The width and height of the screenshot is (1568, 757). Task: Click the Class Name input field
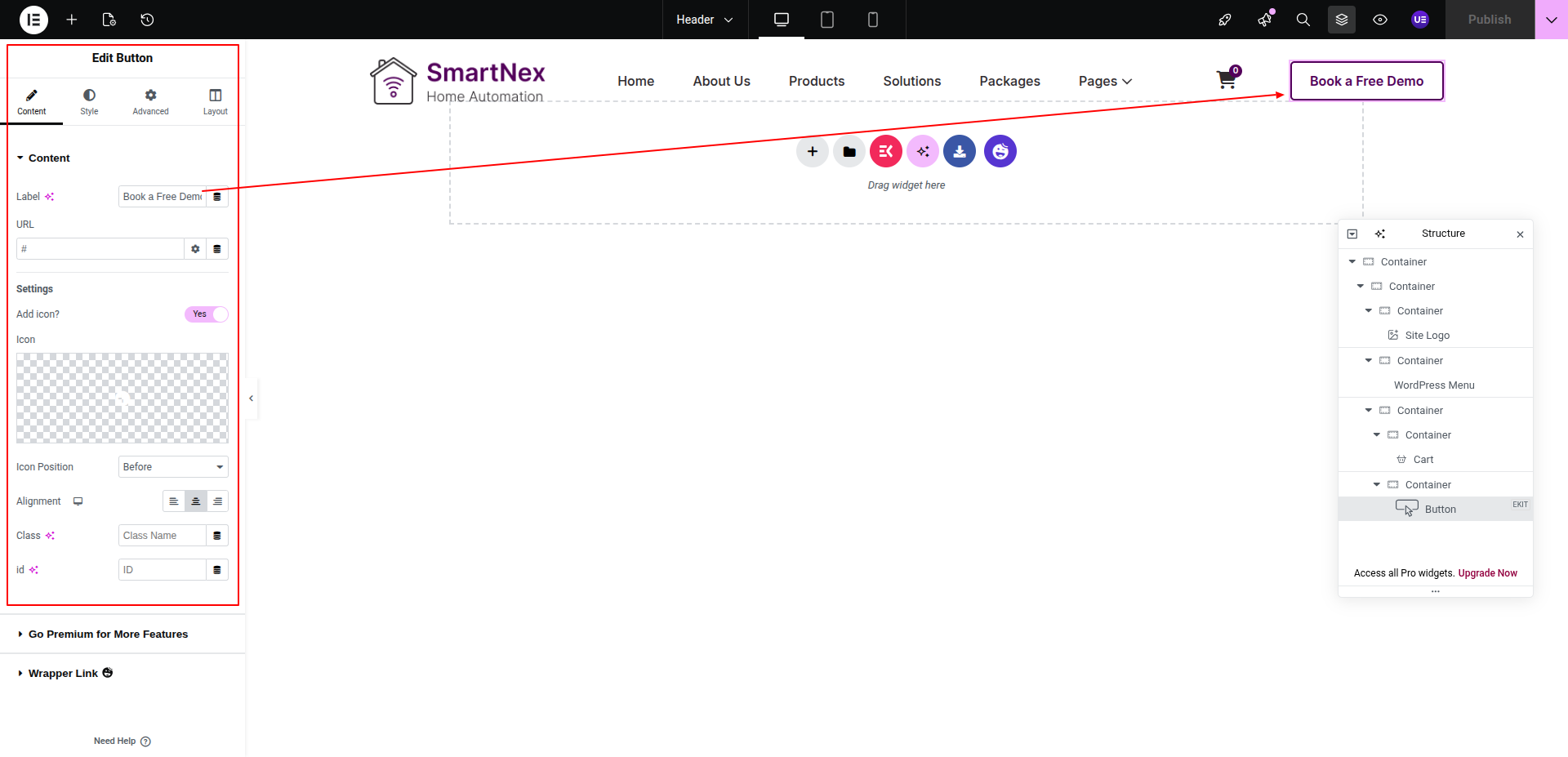[x=162, y=536]
